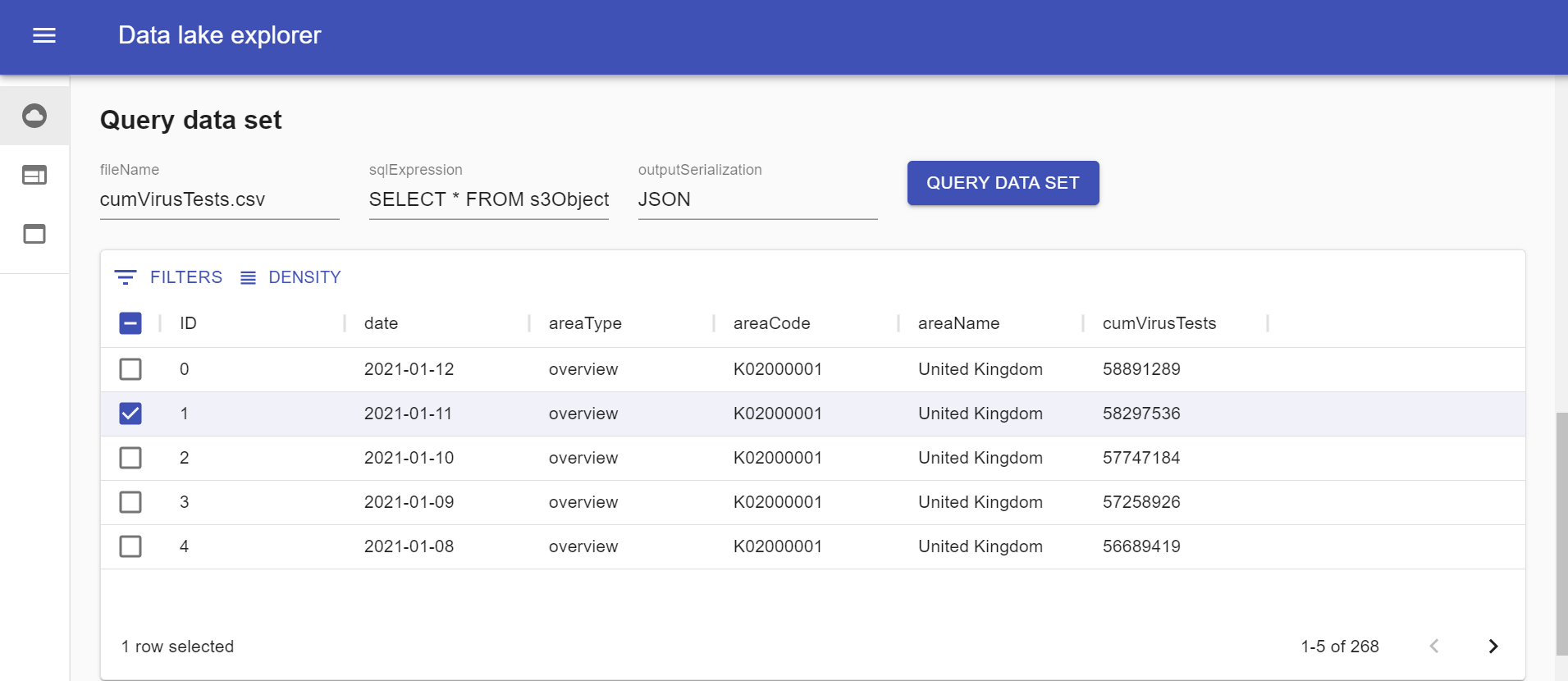Select the cell with value 56689419

coord(1141,546)
